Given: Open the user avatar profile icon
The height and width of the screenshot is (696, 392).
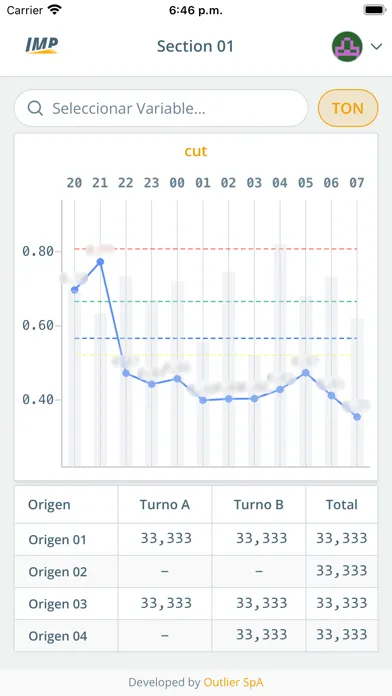Looking at the screenshot, I should click(347, 46).
